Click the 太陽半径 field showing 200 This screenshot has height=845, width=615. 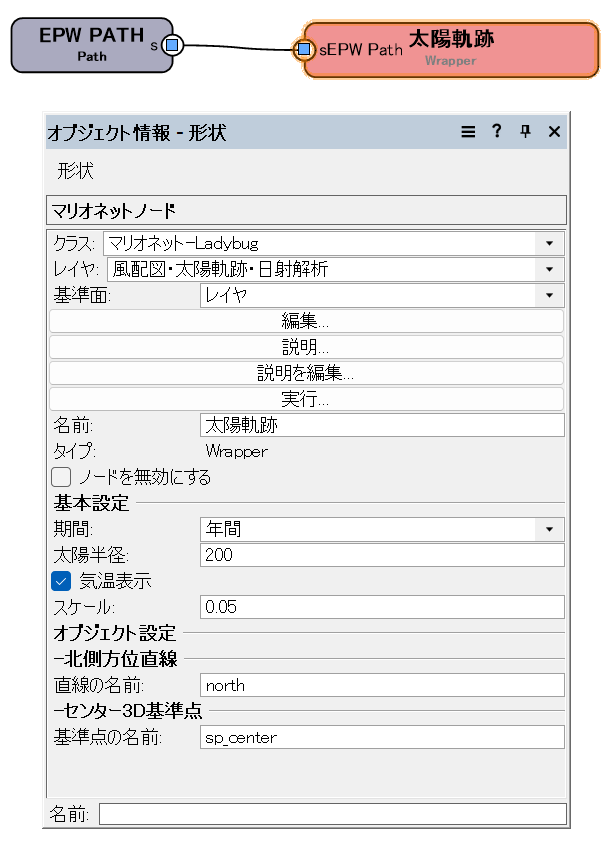[382, 555]
